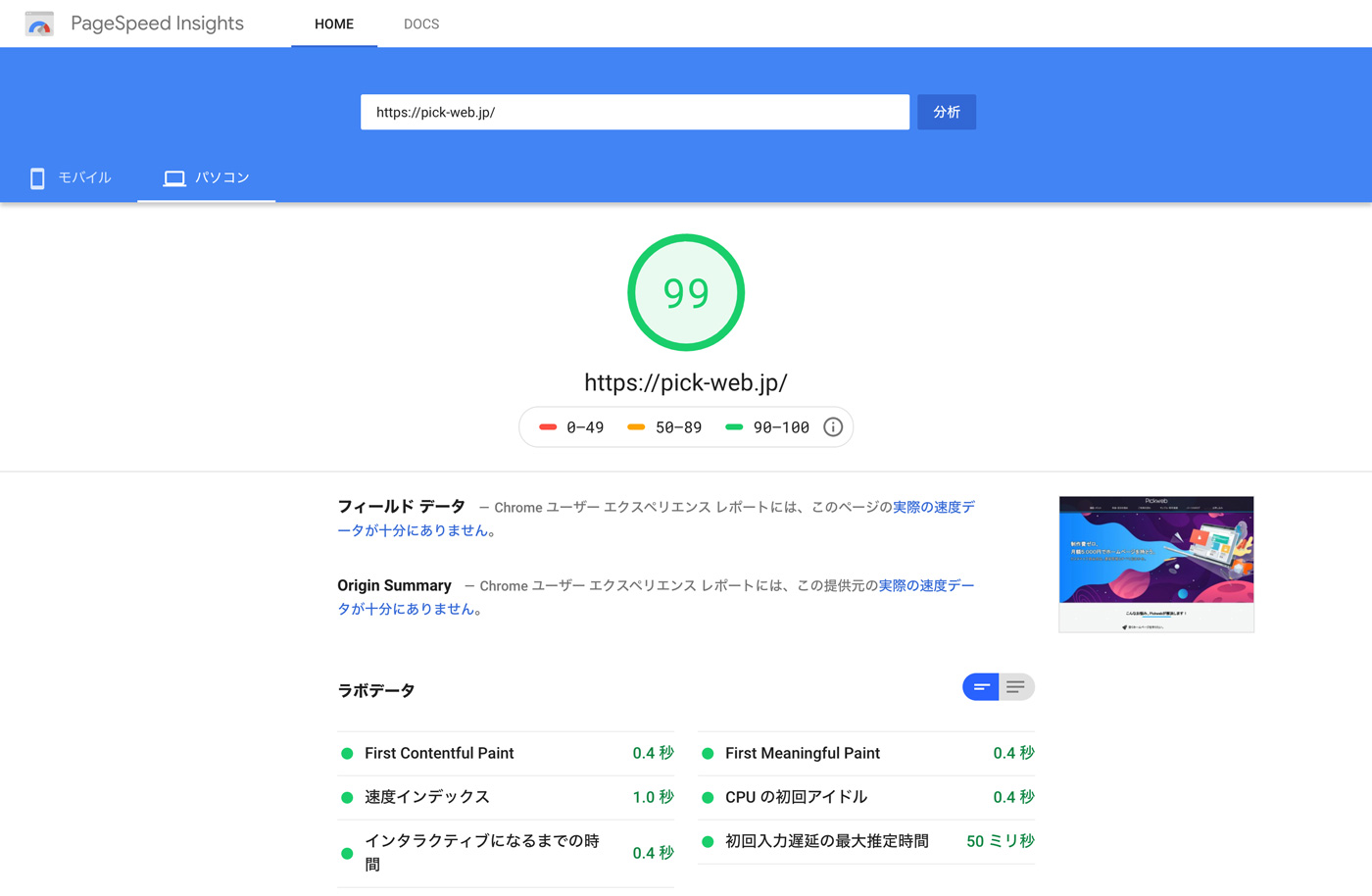1372x896 pixels.
Task: Select the compact lab data view toggle
Action: [980, 687]
